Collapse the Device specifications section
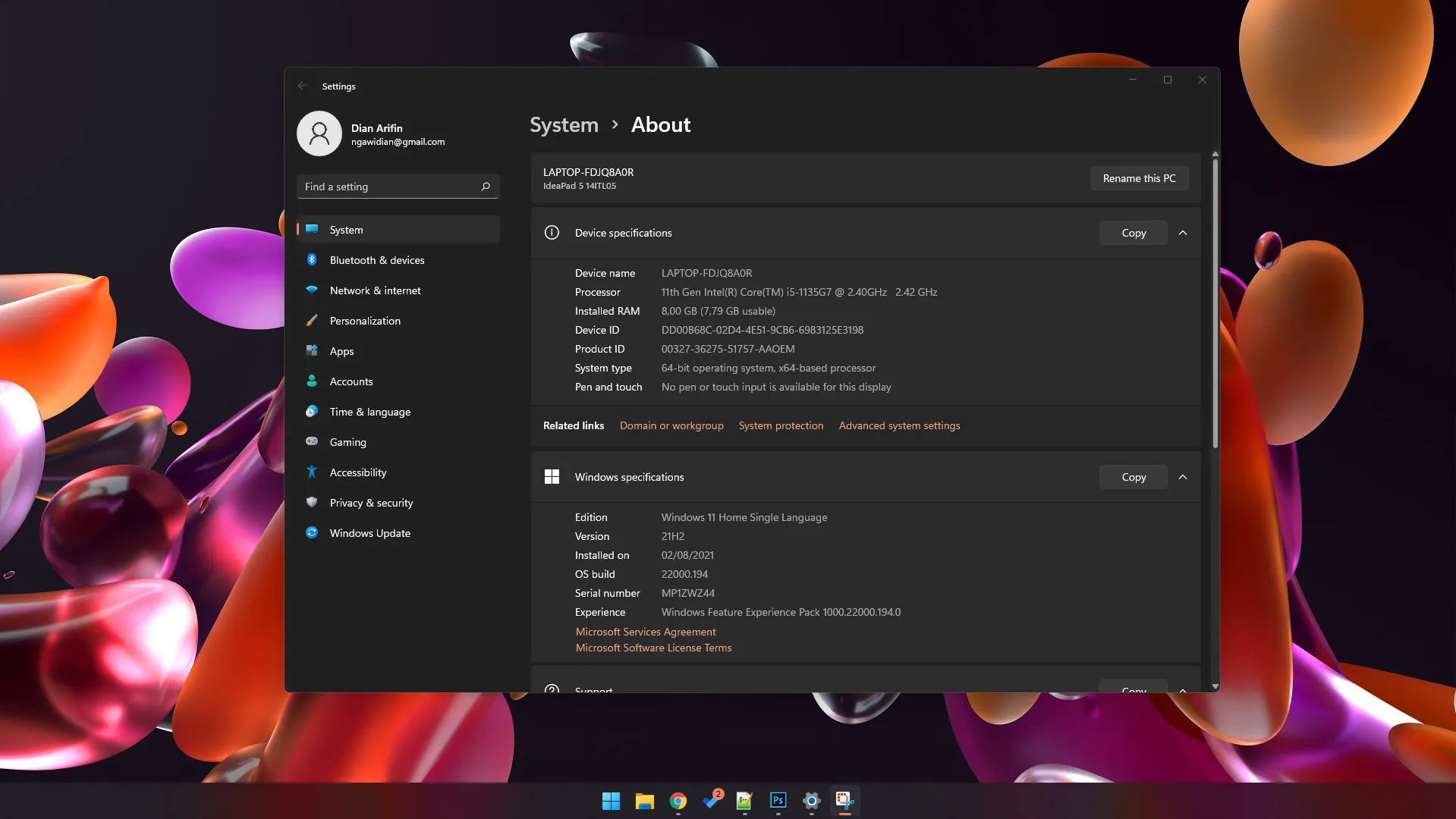This screenshot has height=819, width=1456. pyautogui.click(x=1183, y=233)
